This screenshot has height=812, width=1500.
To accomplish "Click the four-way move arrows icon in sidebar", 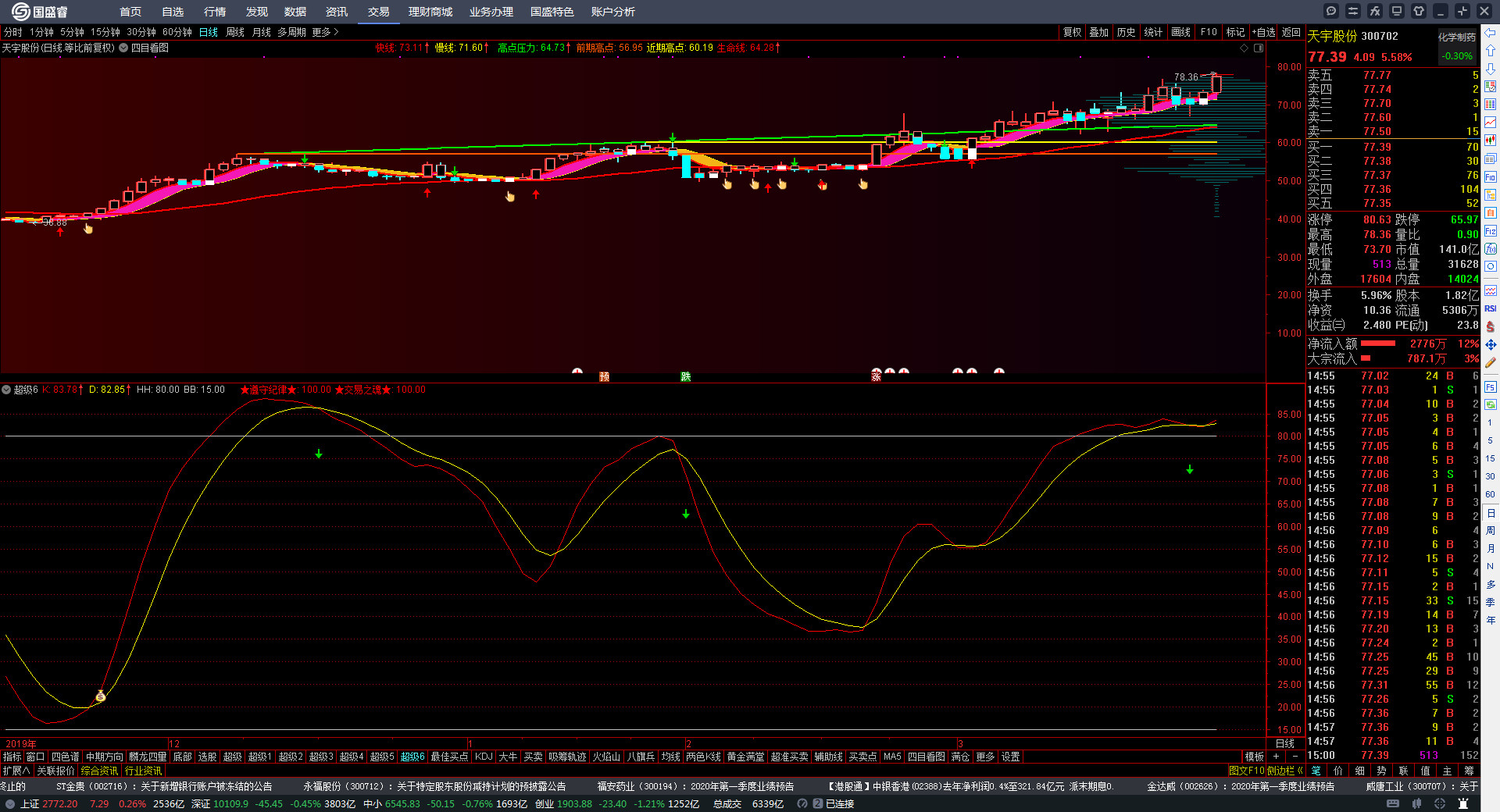I will coord(1491,344).
